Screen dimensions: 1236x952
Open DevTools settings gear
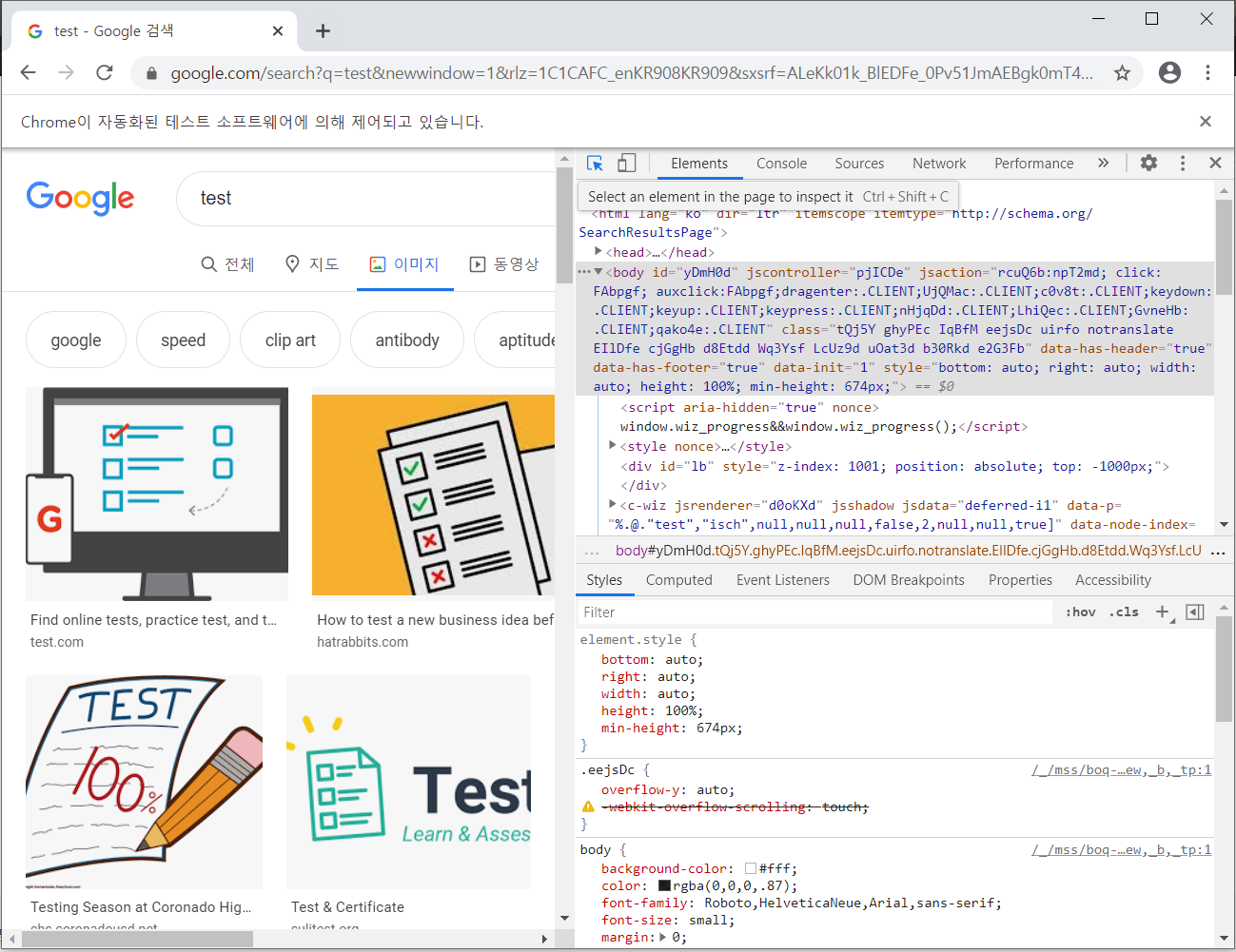point(1148,163)
